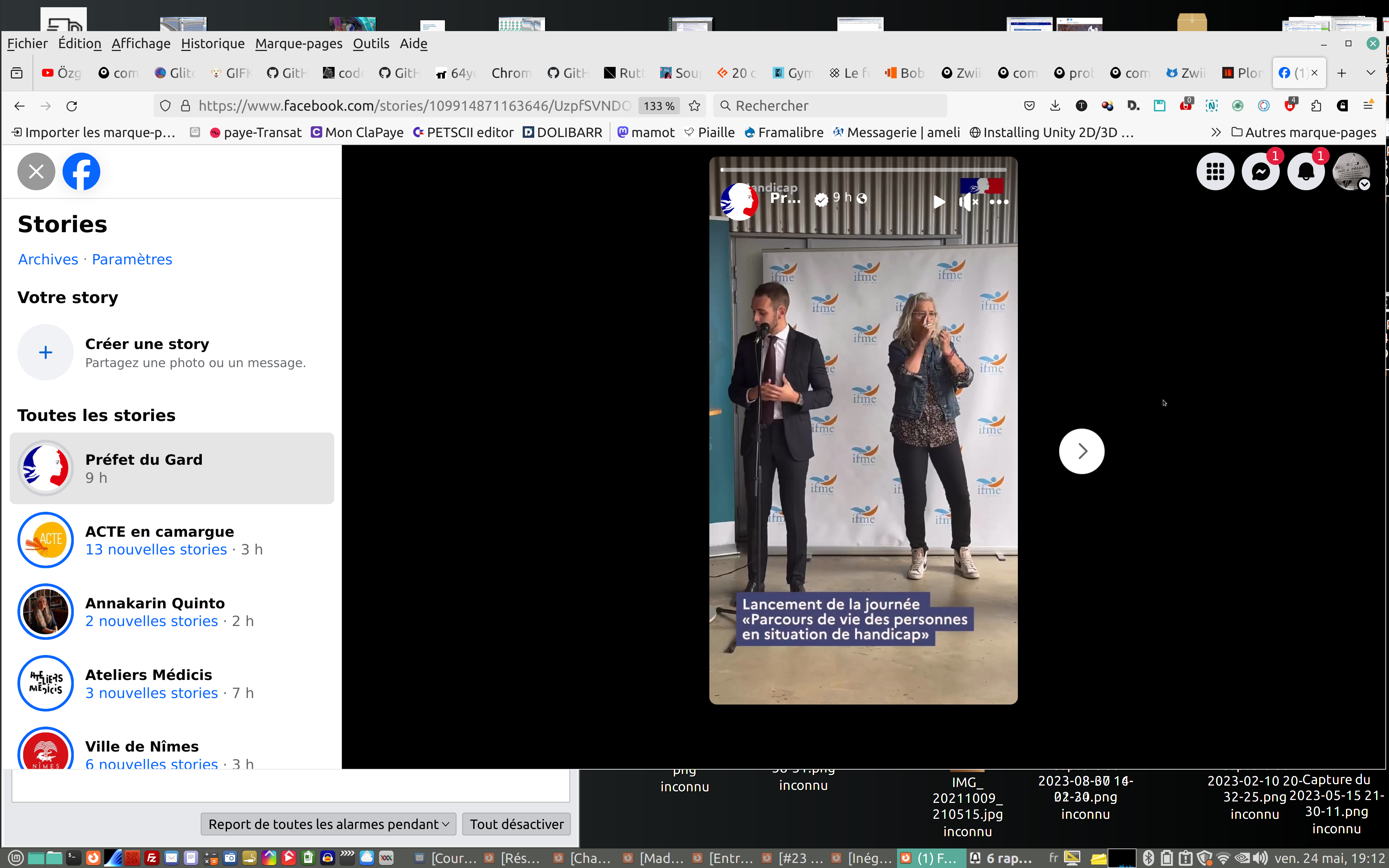This screenshot has height=868, width=1389.
Task: Expand the account profile menu
Action: coord(1351,171)
